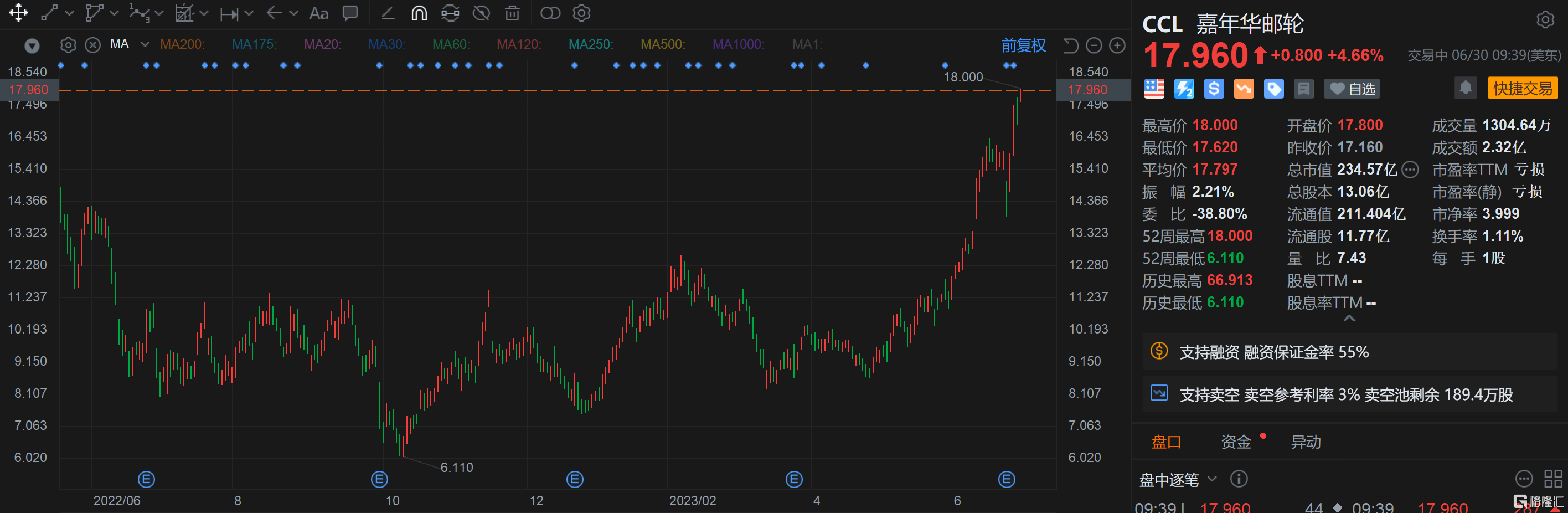This screenshot has width=1568, height=513.
Task: Toggle 自选 watchlist favorite heart
Action: 1352,89
